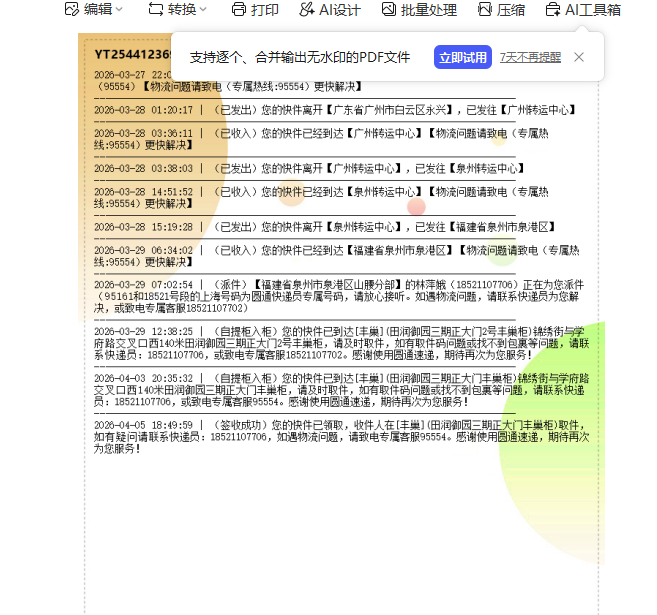657x615 pixels.
Task: Click the 转换 (Convert) icon
Action: [155, 9]
